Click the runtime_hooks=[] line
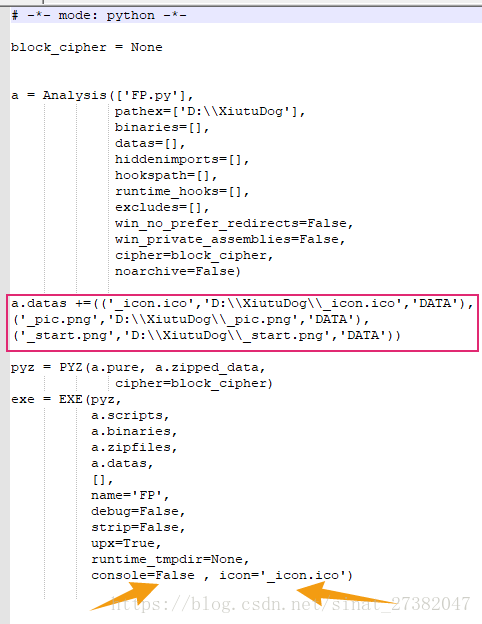The image size is (482, 624). [x=182, y=191]
